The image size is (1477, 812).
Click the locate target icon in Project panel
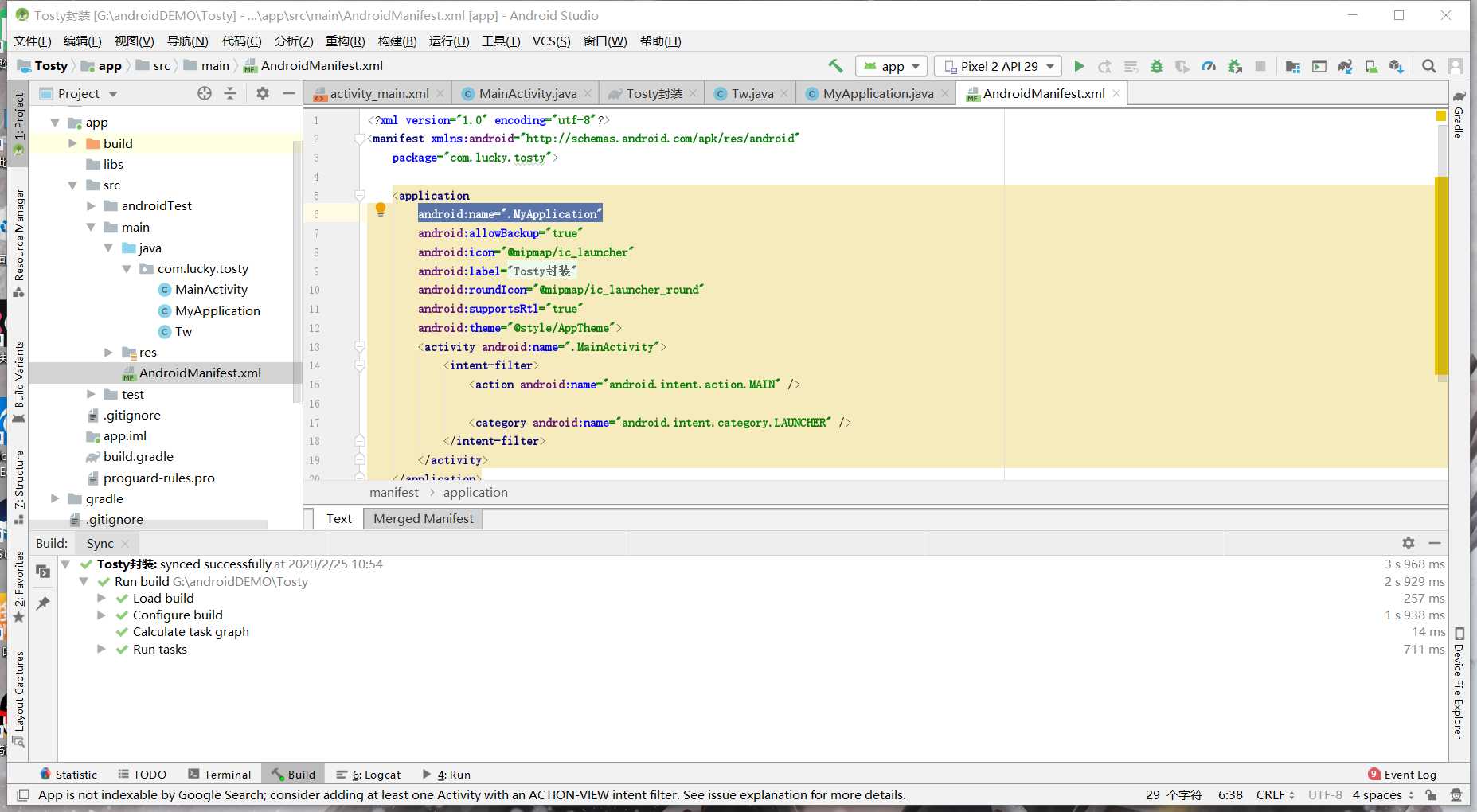(x=205, y=93)
